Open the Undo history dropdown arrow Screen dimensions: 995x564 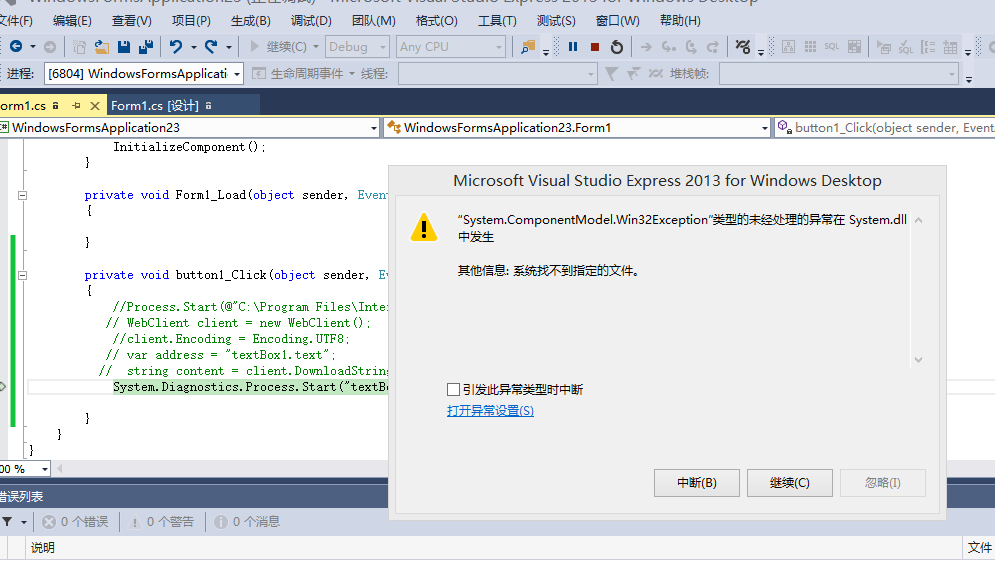(194, 47)
